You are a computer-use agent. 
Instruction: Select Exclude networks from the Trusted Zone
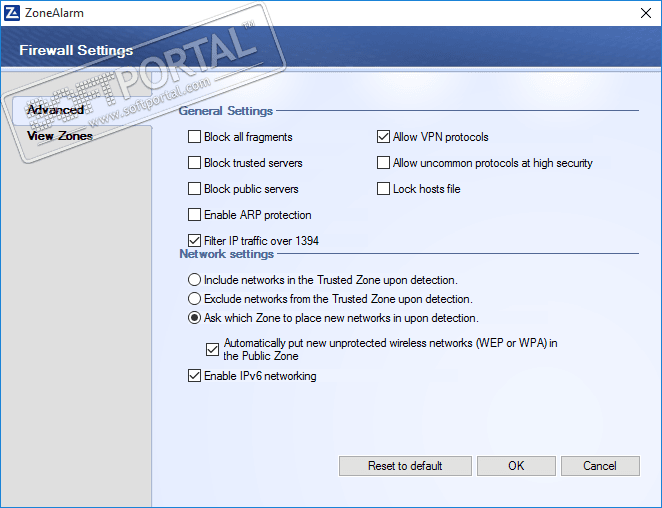(195, 299)
